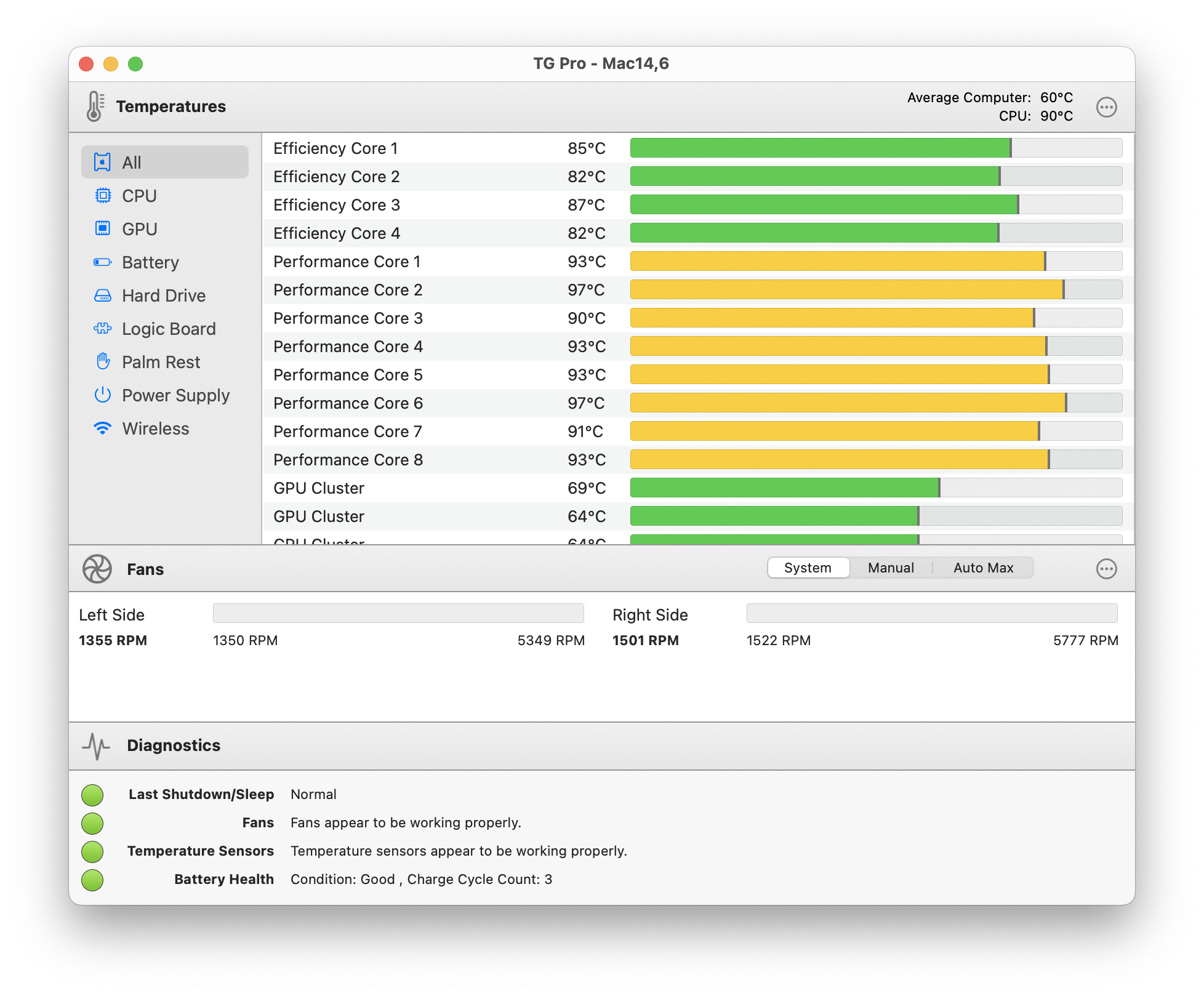Click the Palm Rest hand icon
The width and height of the screenshot is (1204, 996).
point(102,362)
